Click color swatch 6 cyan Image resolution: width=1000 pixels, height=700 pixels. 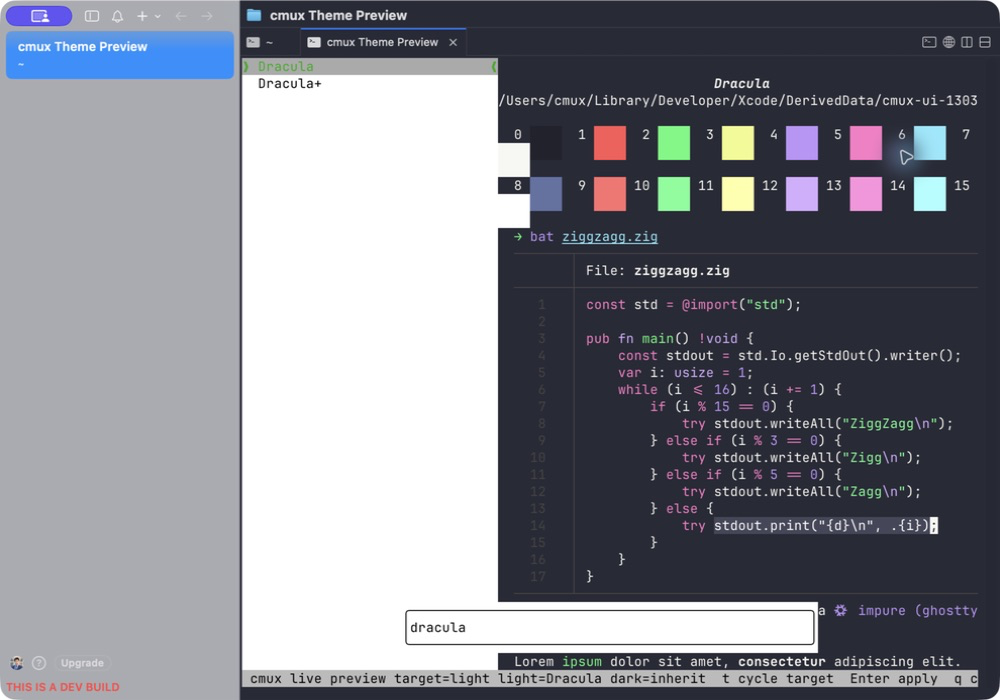coord(930,143)
